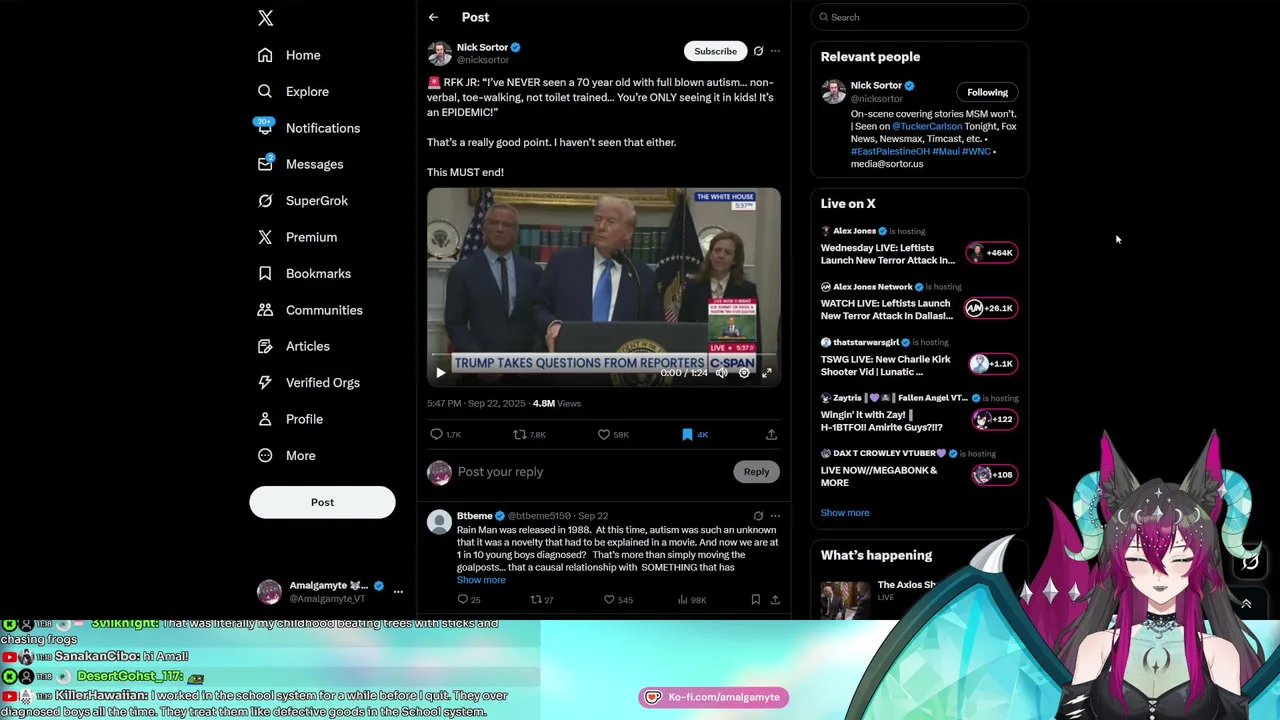Expand Live on X with Show more
Image resolution: width=1280 pixels, height=720 pixels.
(x=845, y=513)
